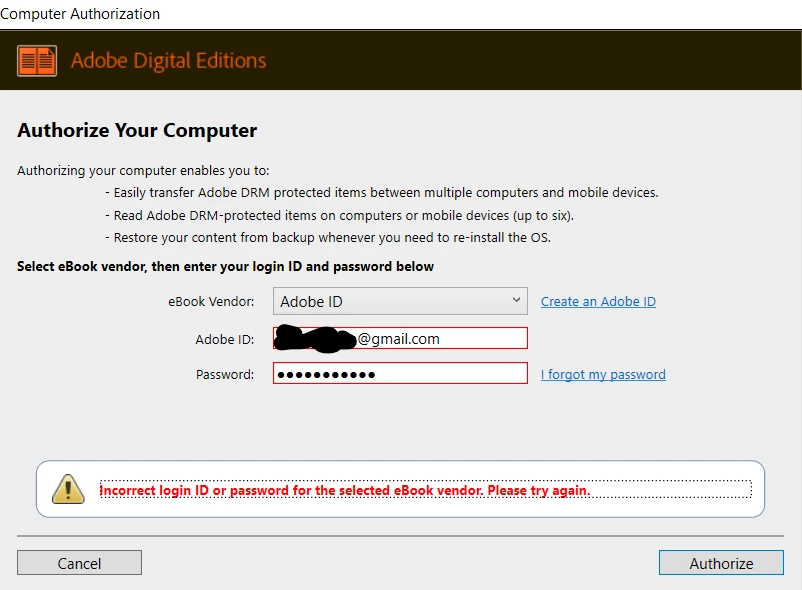Click the Authorizing your computer enables text
Viewport: 802px width, 590px height.
click(x=143, y=170)
